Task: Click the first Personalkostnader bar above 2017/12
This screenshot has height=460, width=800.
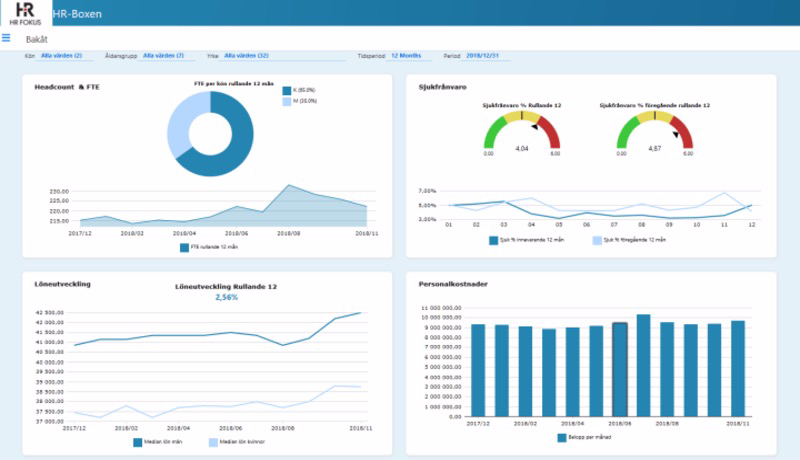Action: tap(478, 370)
